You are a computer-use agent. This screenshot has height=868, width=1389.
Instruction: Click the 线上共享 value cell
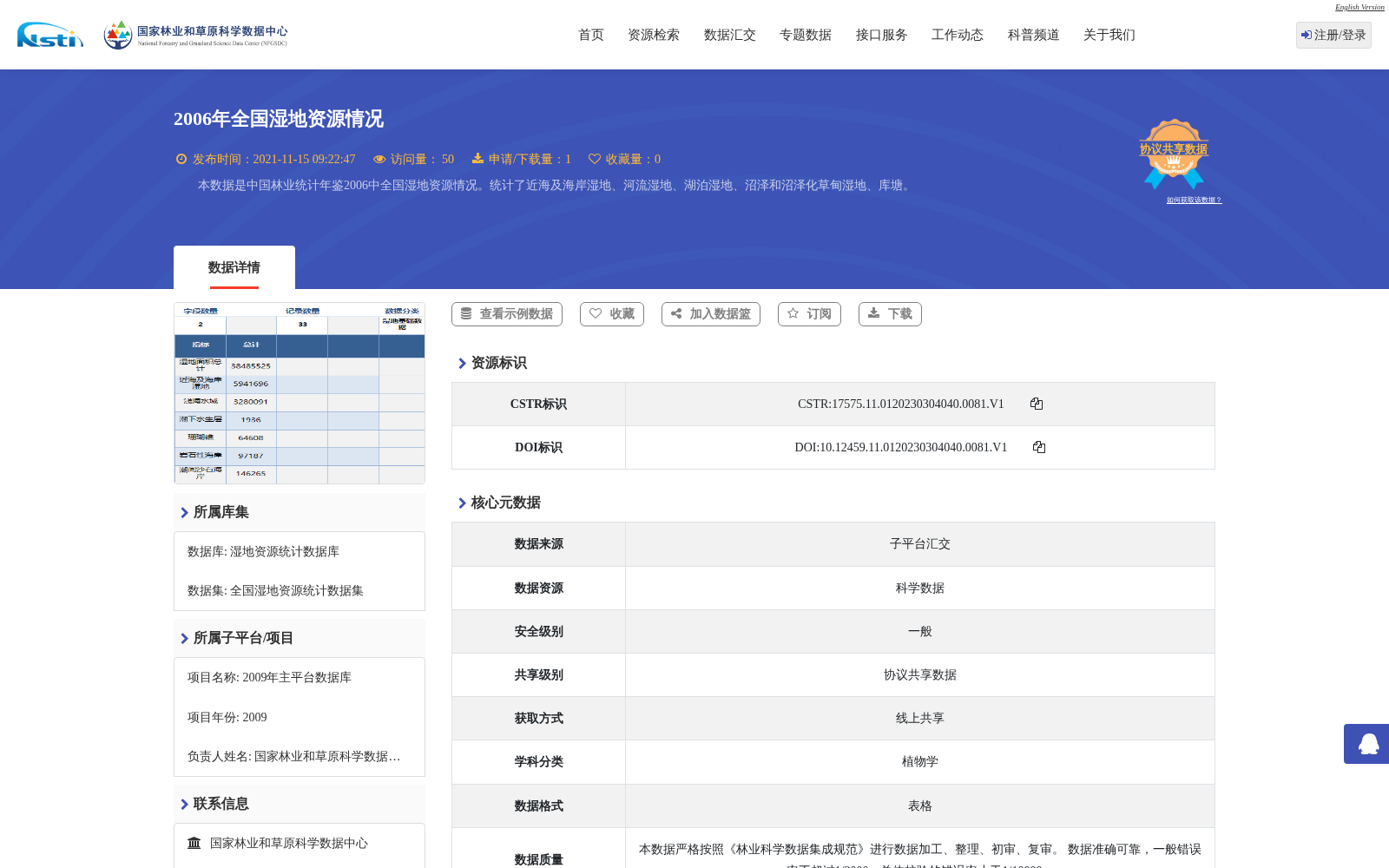click(919, 718)
